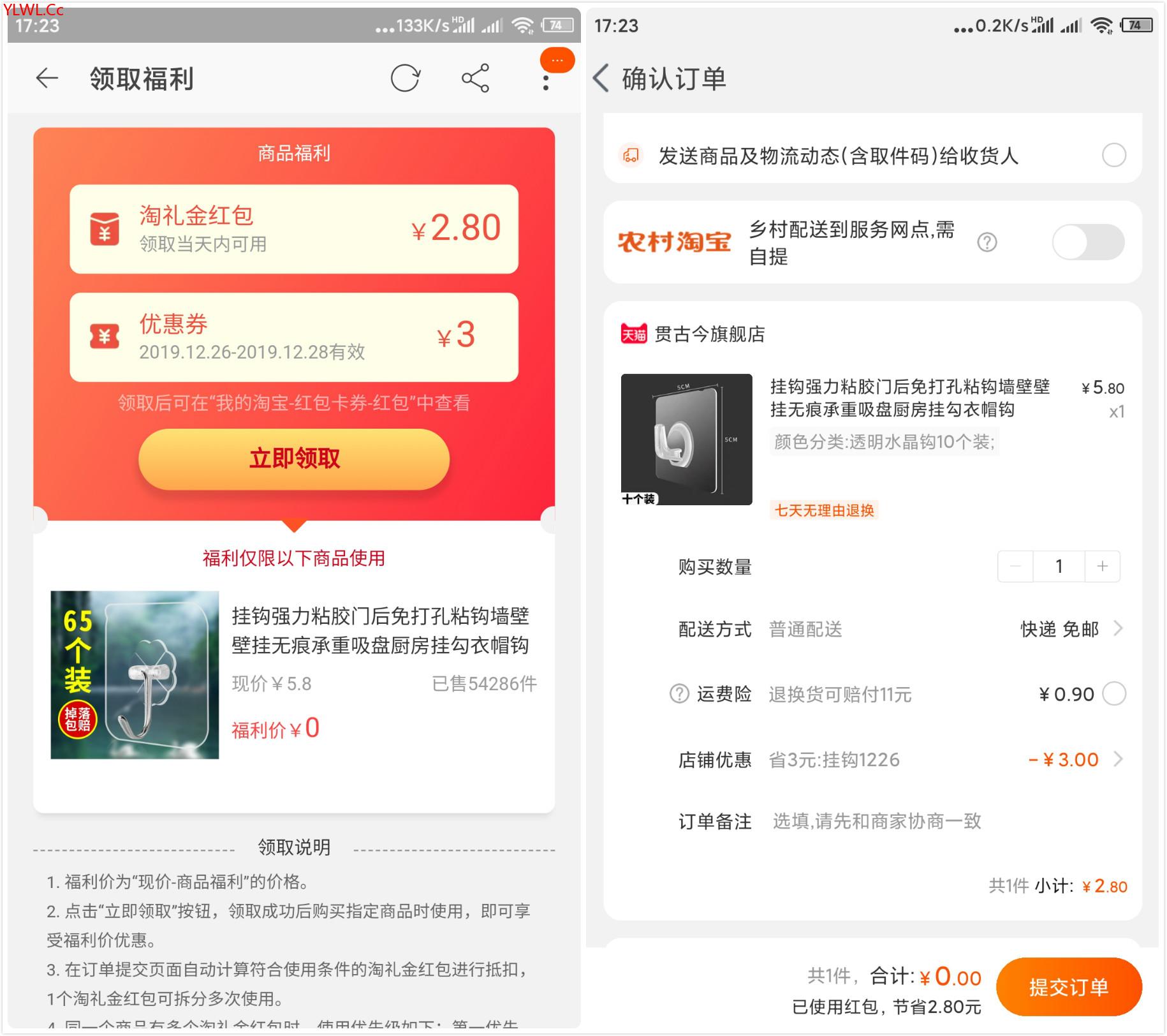Tap the 农村淘宝 logo
This screenshot has height=1036, width=1167.
click(675, 242)
